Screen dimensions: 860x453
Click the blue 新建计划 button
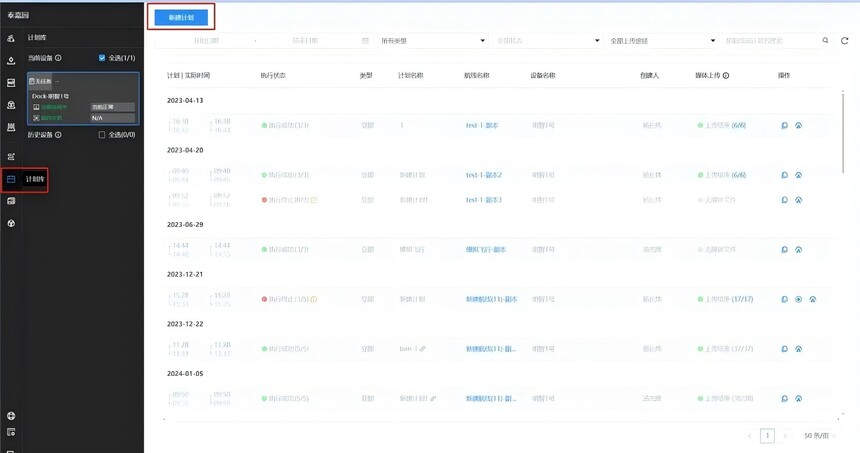tap(181, 18)
